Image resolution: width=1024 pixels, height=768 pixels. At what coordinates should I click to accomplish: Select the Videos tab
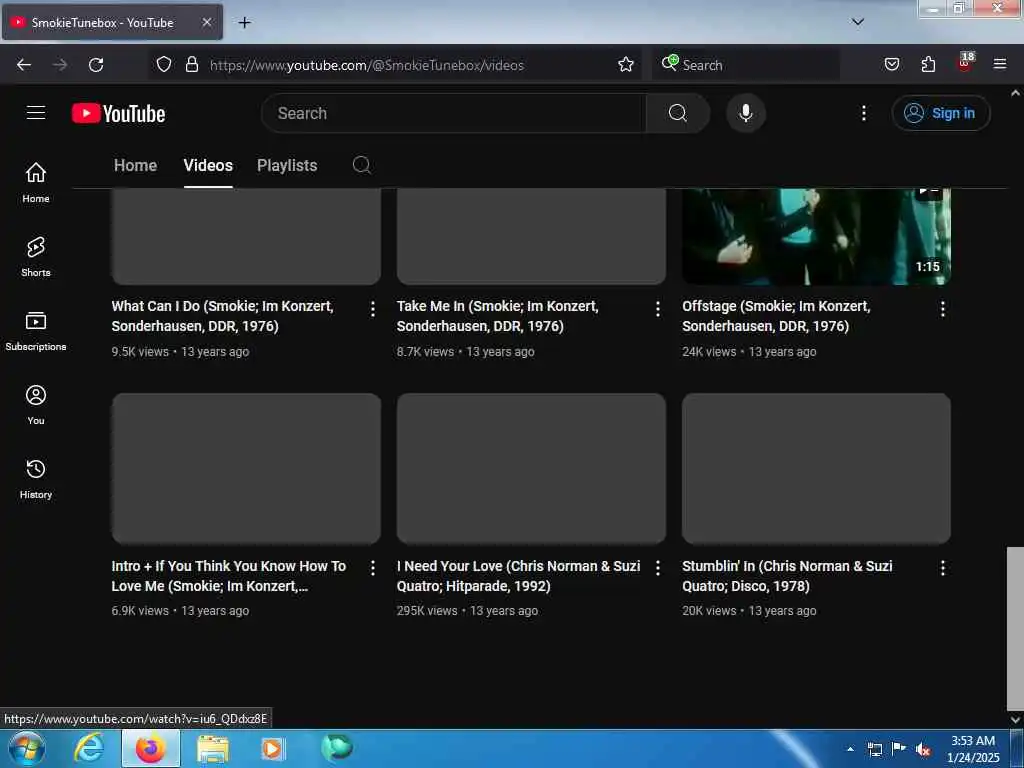coord(208,165)
